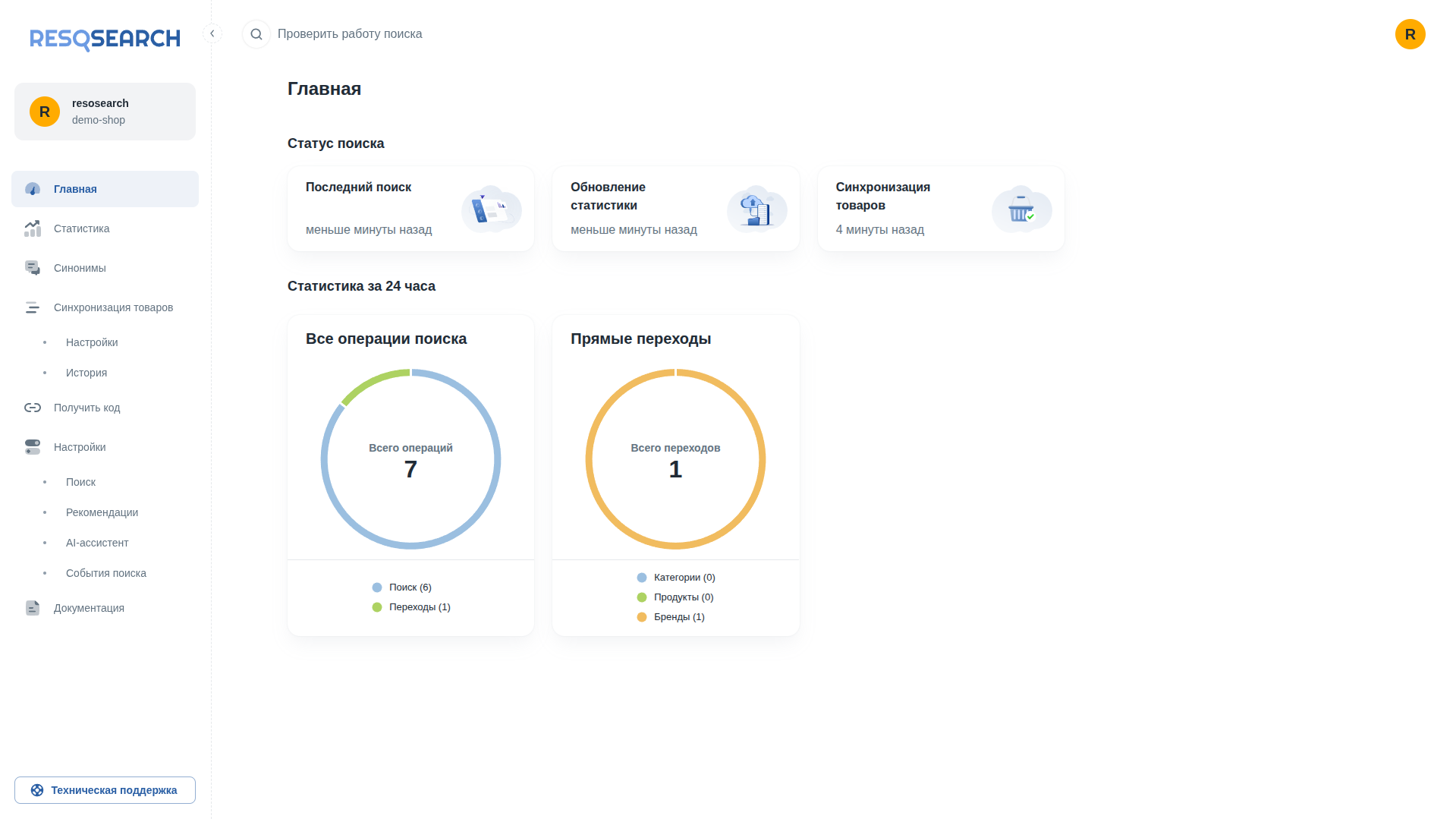Click the Синхронизация товаров lines icon
The image size is (1456, 819).
coord(33,307)
